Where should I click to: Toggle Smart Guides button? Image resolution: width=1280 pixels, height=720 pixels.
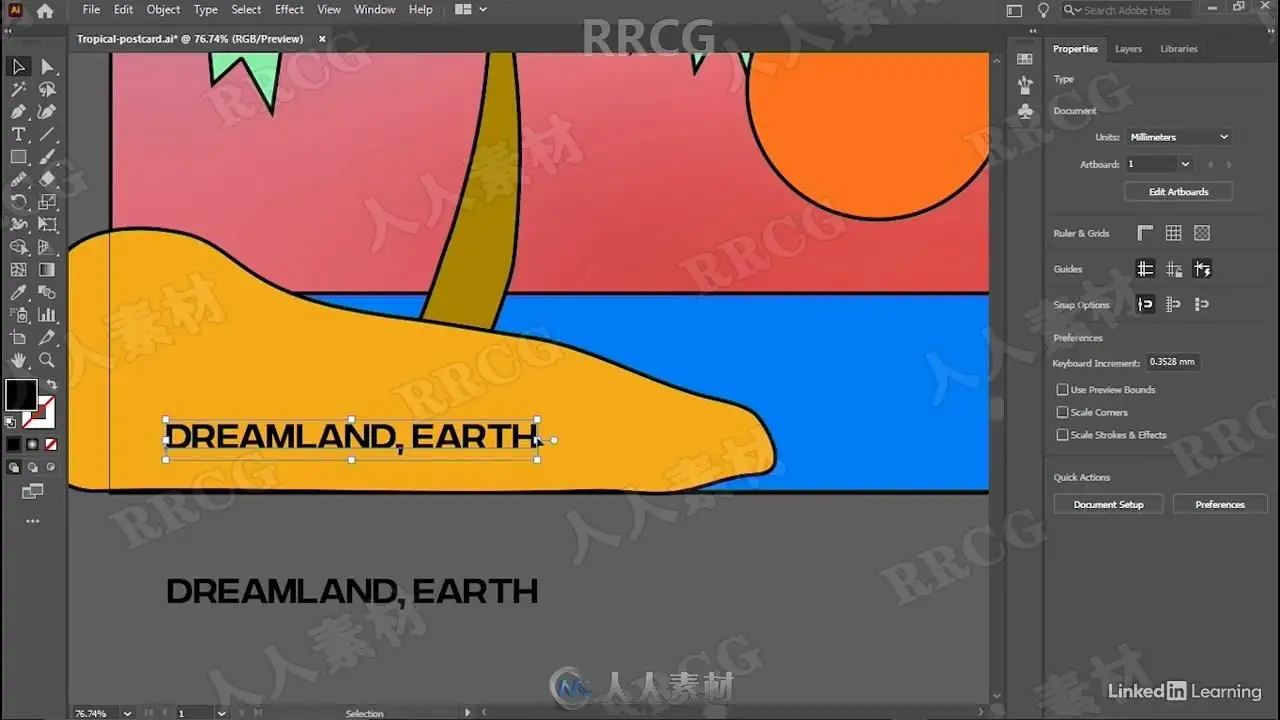click(1202, 269)
